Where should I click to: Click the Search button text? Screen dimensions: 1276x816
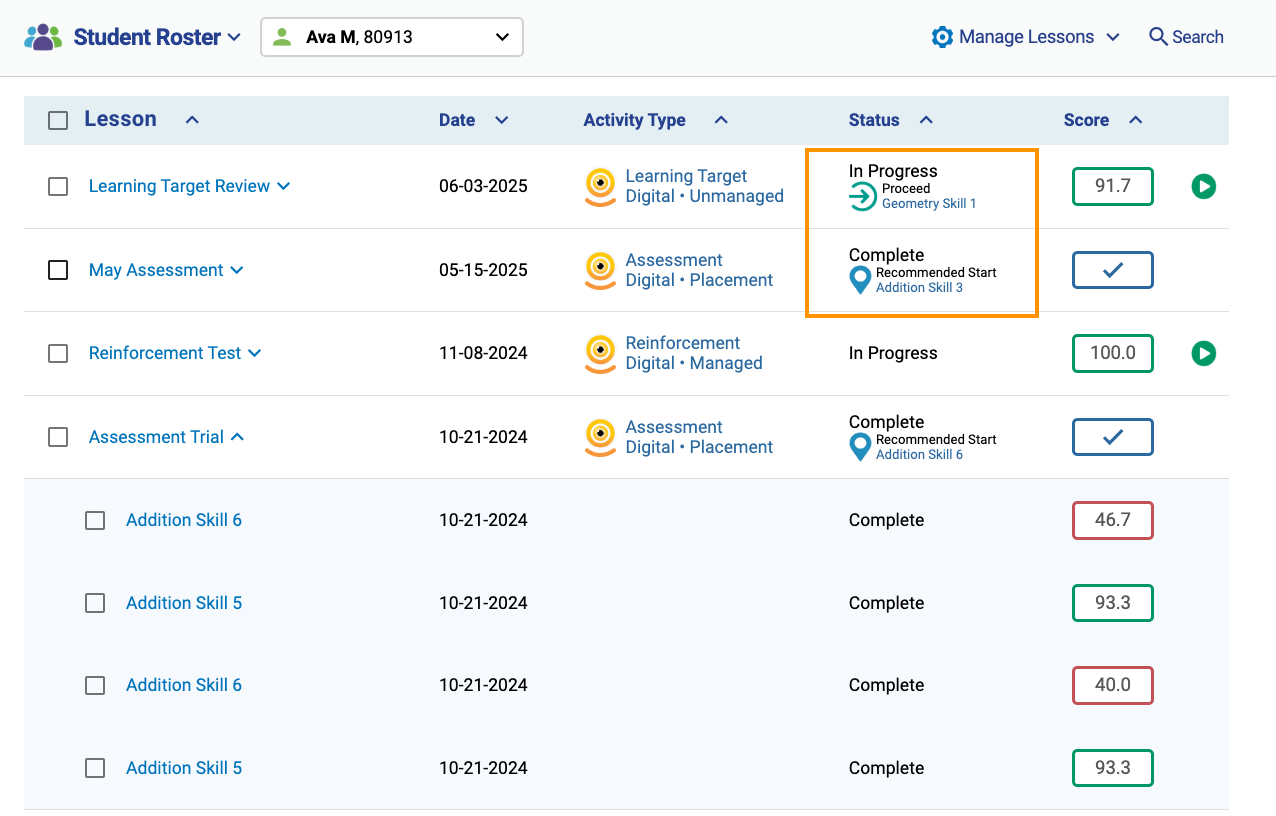1198,37
